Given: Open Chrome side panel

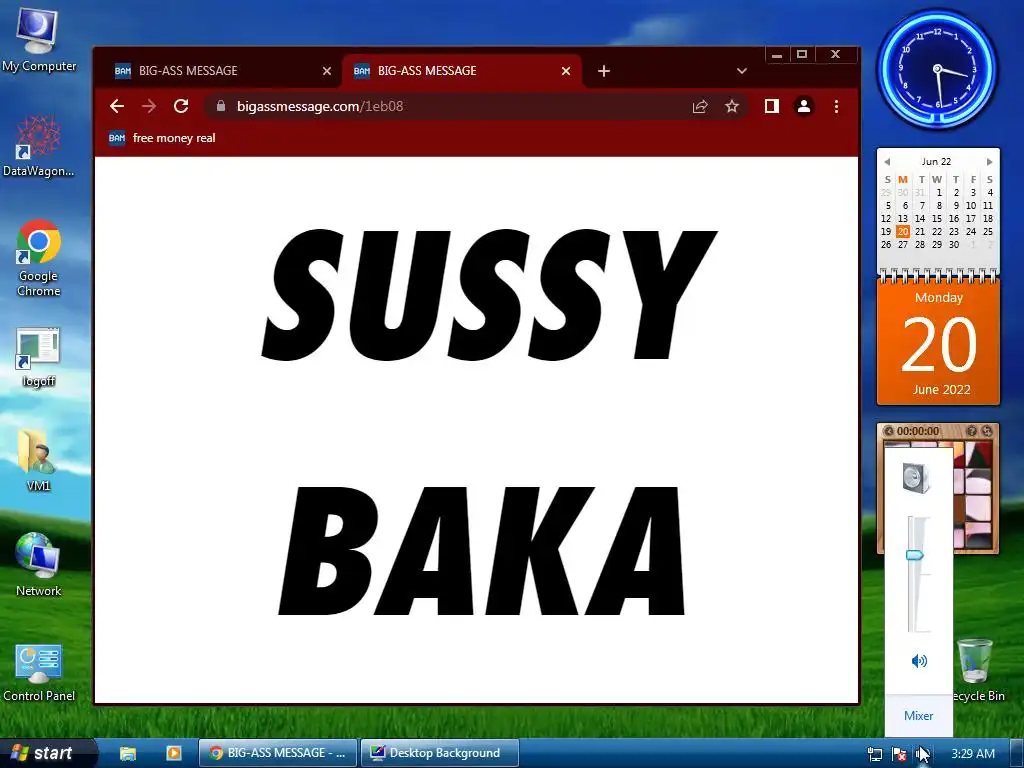Looking at the screenshot, I should tap(772, 106).
